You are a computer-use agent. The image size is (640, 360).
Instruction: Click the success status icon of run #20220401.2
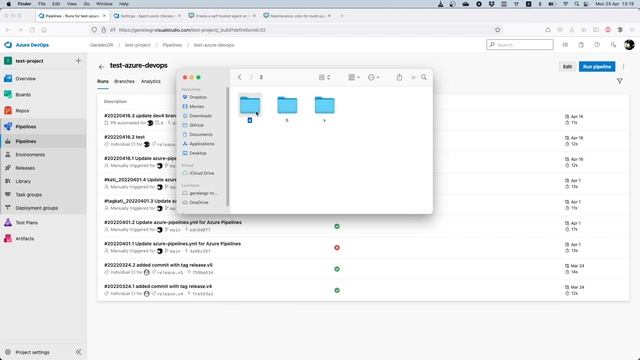337,226
